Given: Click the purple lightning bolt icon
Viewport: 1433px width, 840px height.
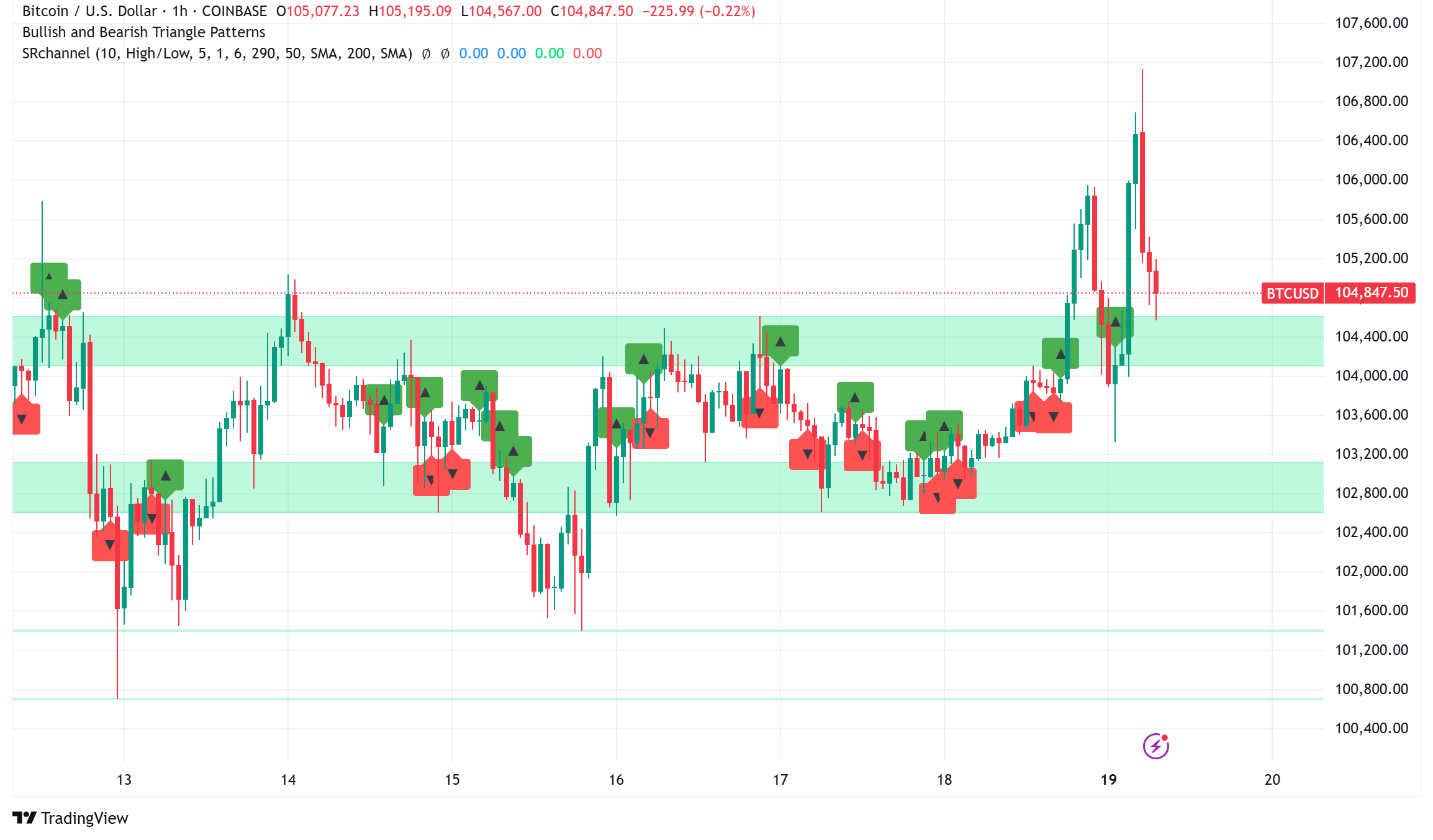Looking at the screenshot, I should [1155, 746].
